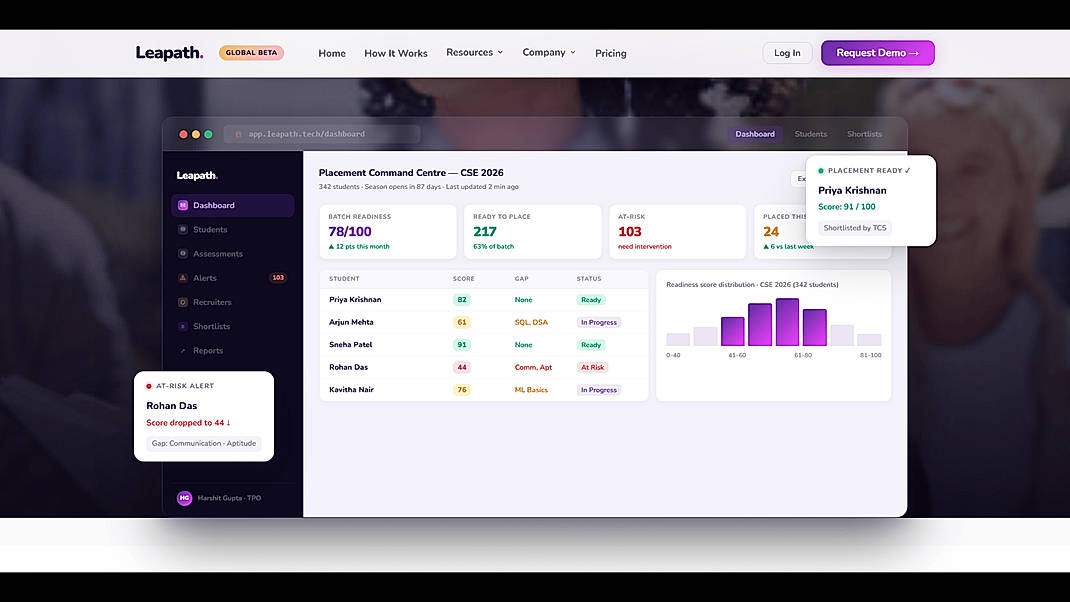Screen dimensions: 1070x602
Task: Click the Placed 24 value
Action: [771, 232]
